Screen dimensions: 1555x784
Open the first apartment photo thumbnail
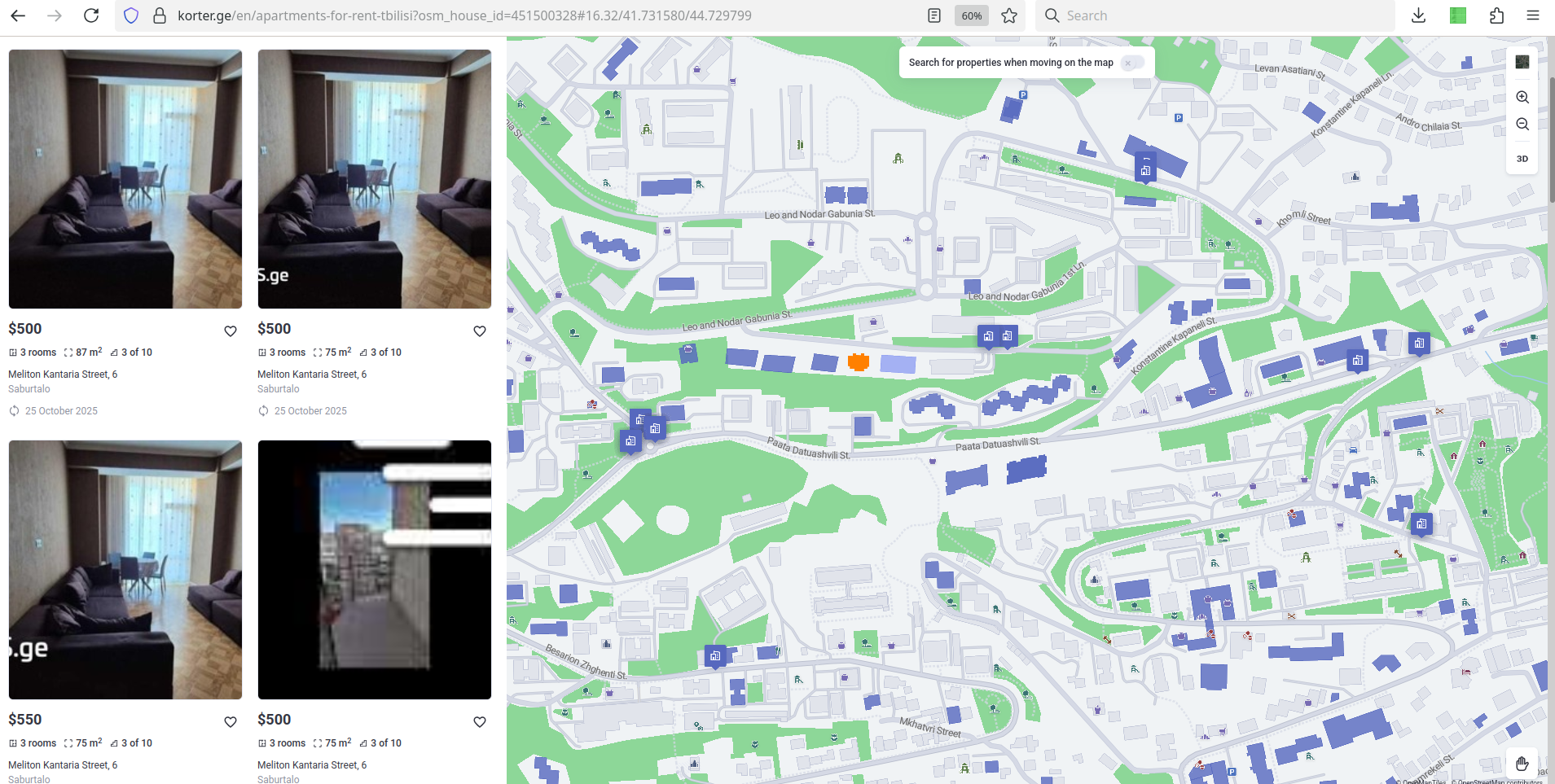(x=125, y=179)
